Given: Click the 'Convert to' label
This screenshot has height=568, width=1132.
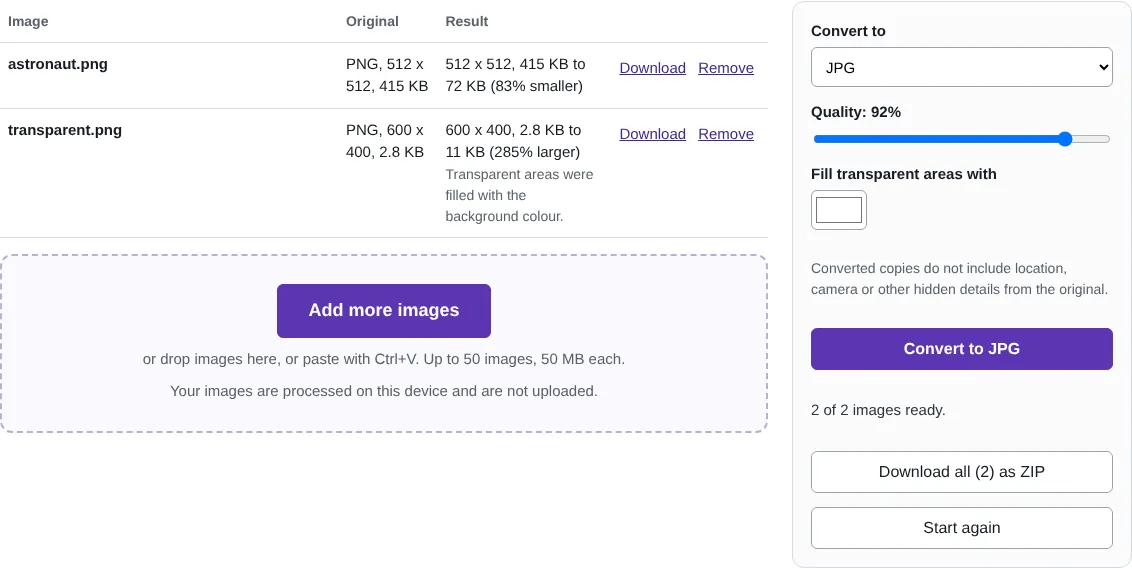Looking at the screenshot, I should click(x=848, y=31).
